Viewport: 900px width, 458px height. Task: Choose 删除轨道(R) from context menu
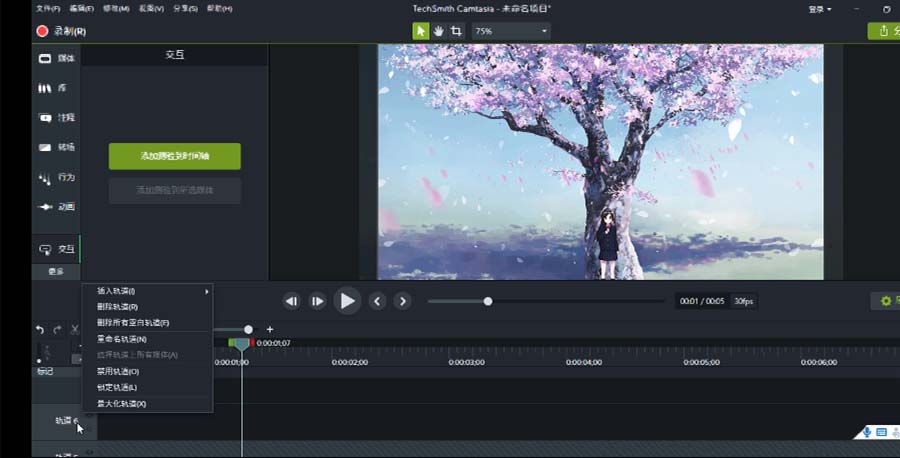tap(148, 307)
